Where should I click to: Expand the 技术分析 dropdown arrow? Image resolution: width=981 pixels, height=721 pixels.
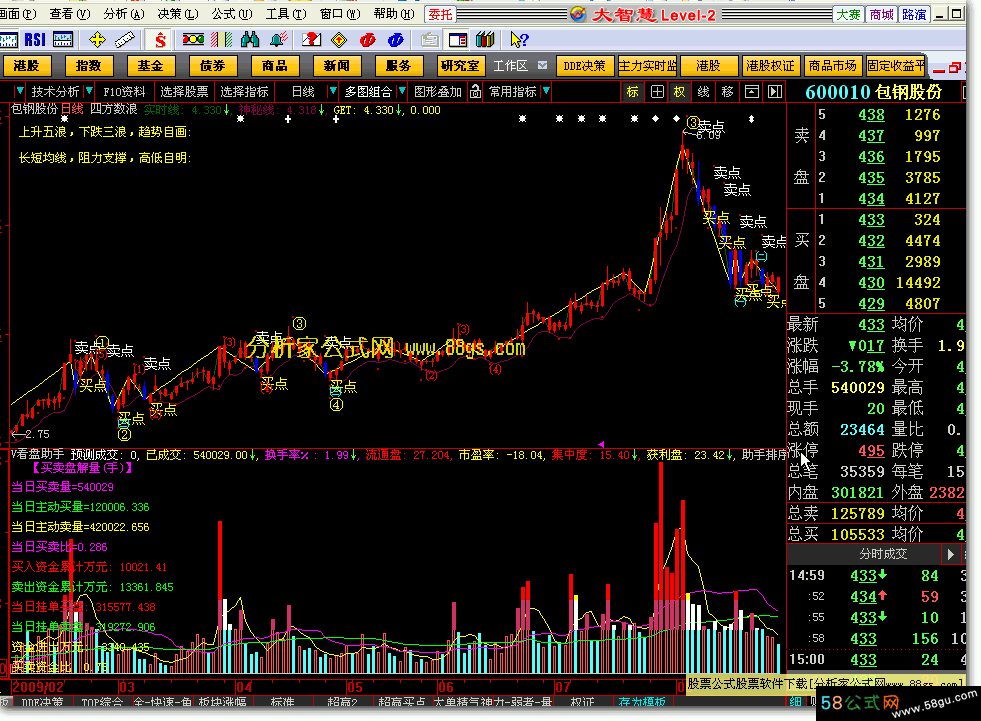(89, 91)
